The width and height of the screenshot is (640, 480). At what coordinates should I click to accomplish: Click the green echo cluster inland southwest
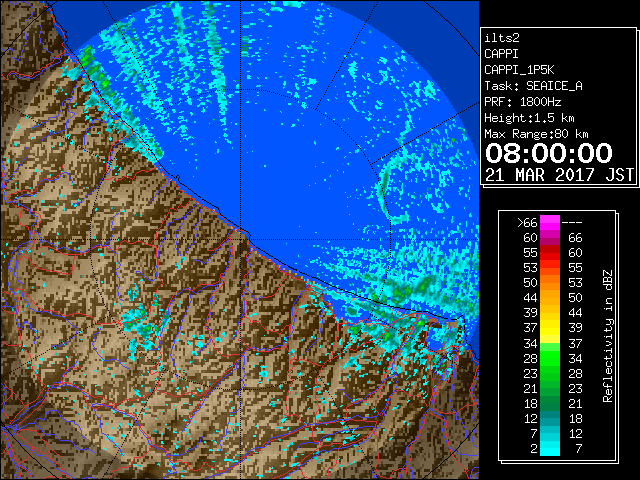pyautogui.click(x=141, y=324)
